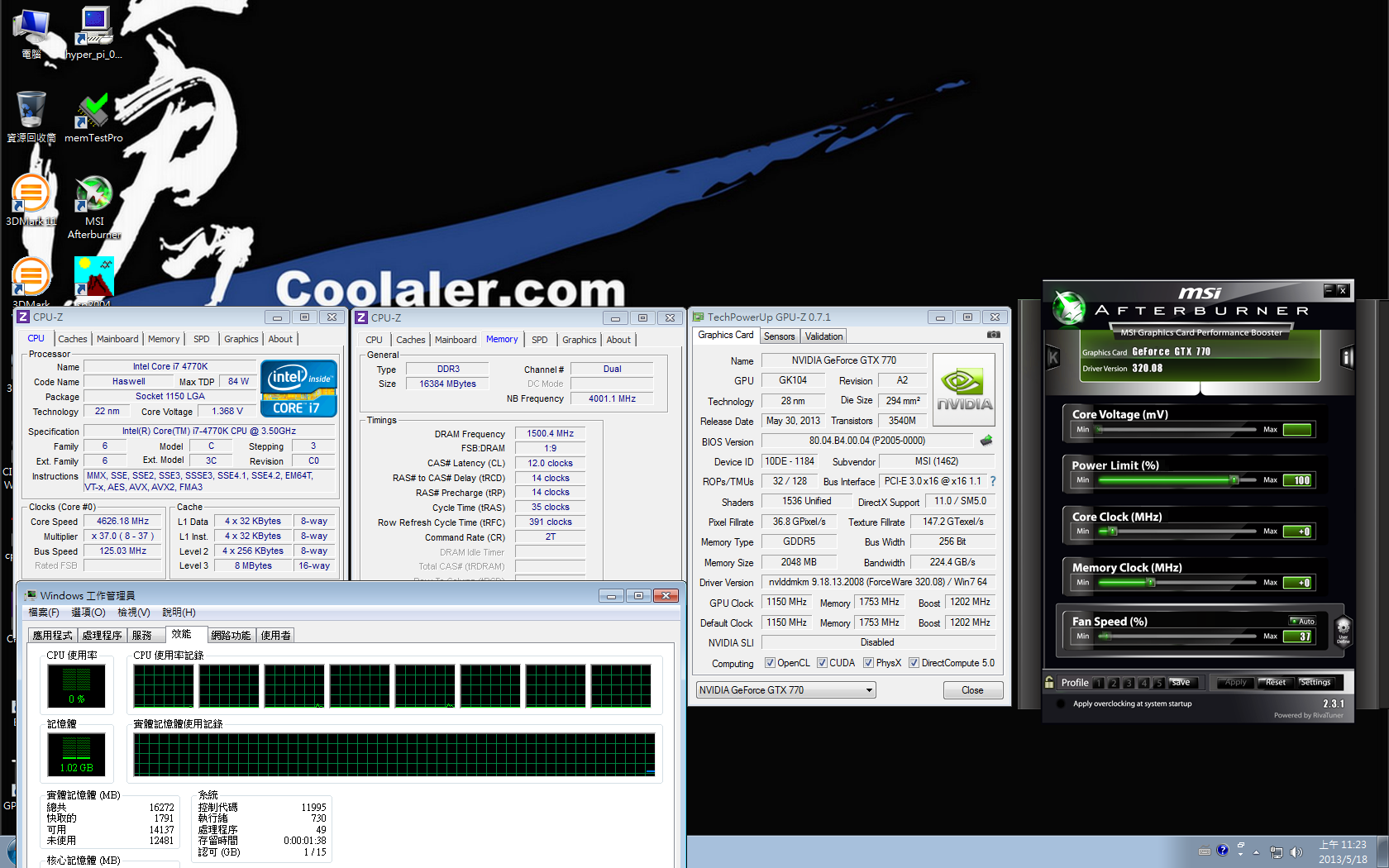Click the left CPU-Z window title icon
Image resolution: width=1389 pixels, height=868 pixels.
[23, 317]
